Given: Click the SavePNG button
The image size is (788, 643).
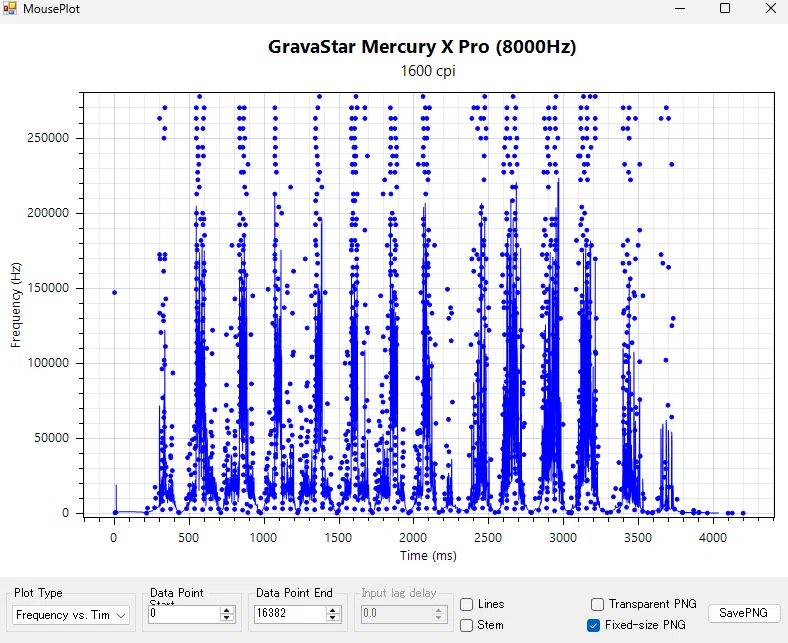Looking at the screenshot, I should 743,613.
